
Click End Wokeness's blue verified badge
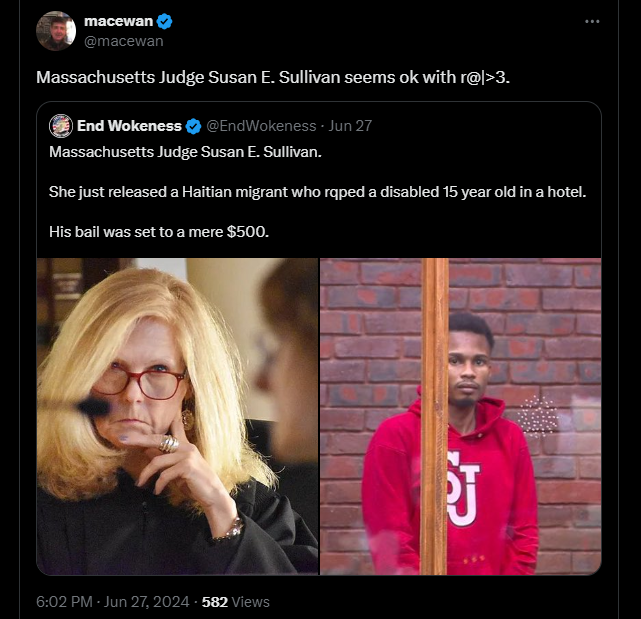point(193,126)
